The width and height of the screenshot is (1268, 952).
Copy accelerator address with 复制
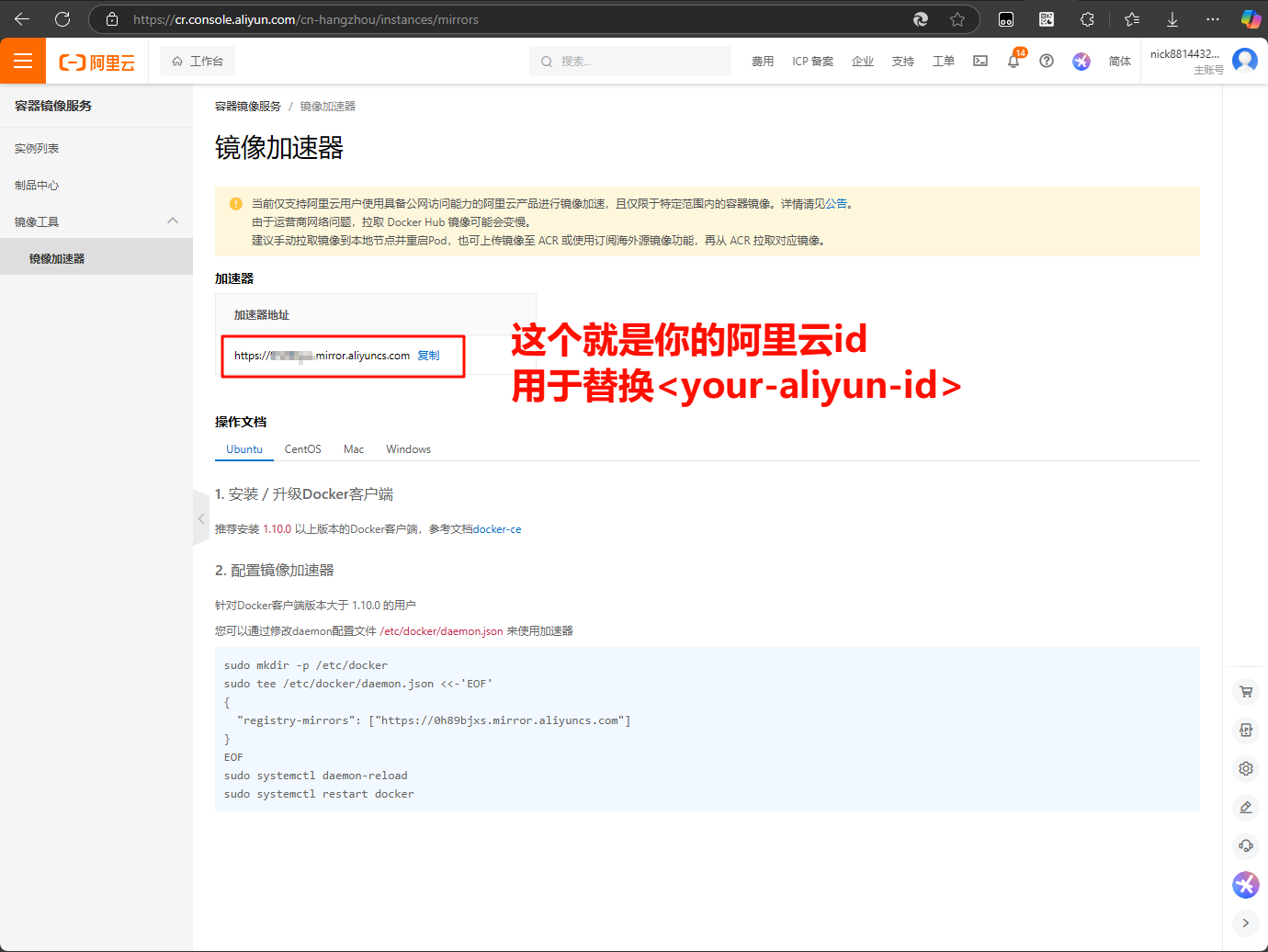[x=428, y=356]
